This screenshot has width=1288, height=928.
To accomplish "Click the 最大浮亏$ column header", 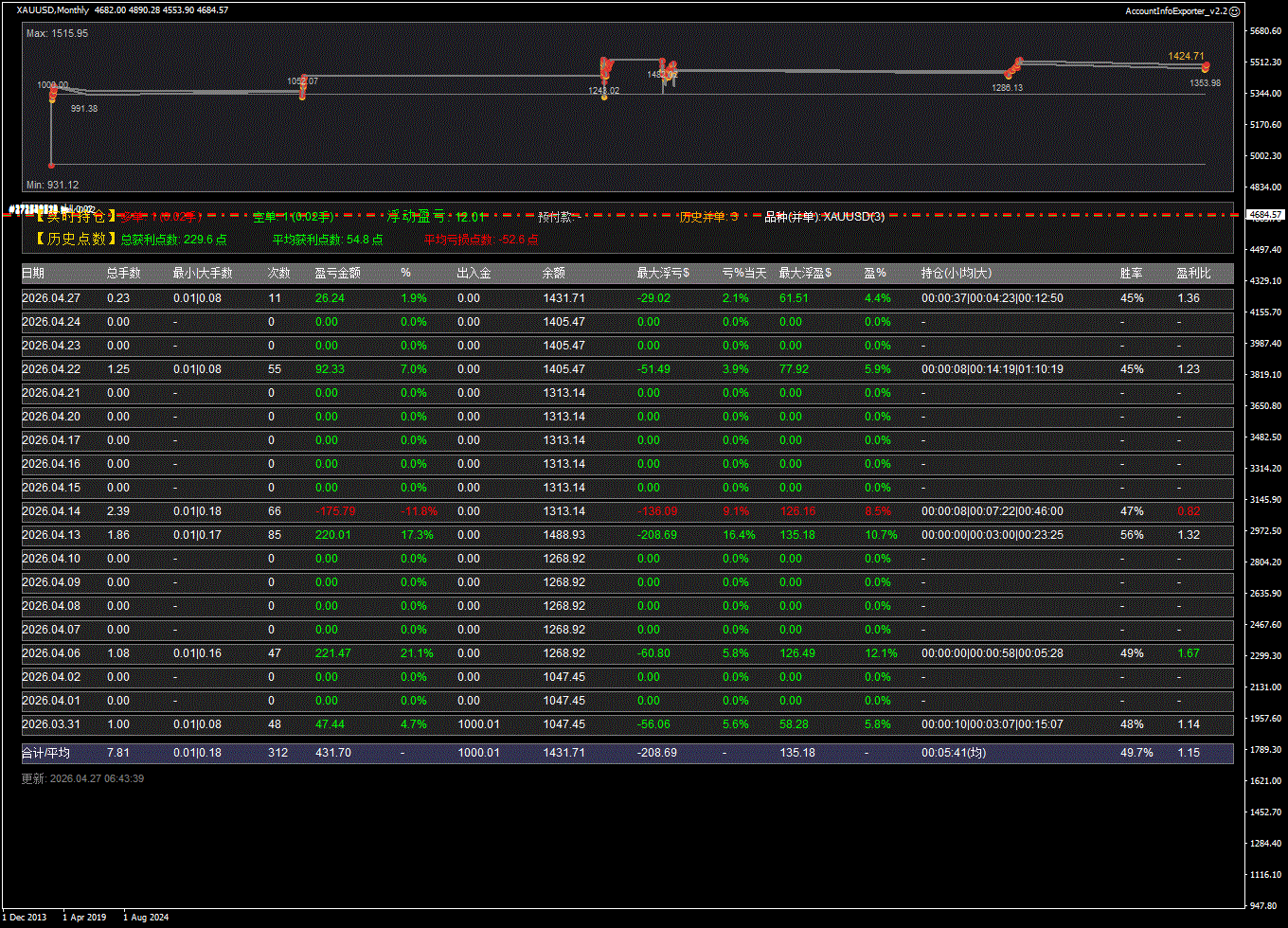I will 663,274.
